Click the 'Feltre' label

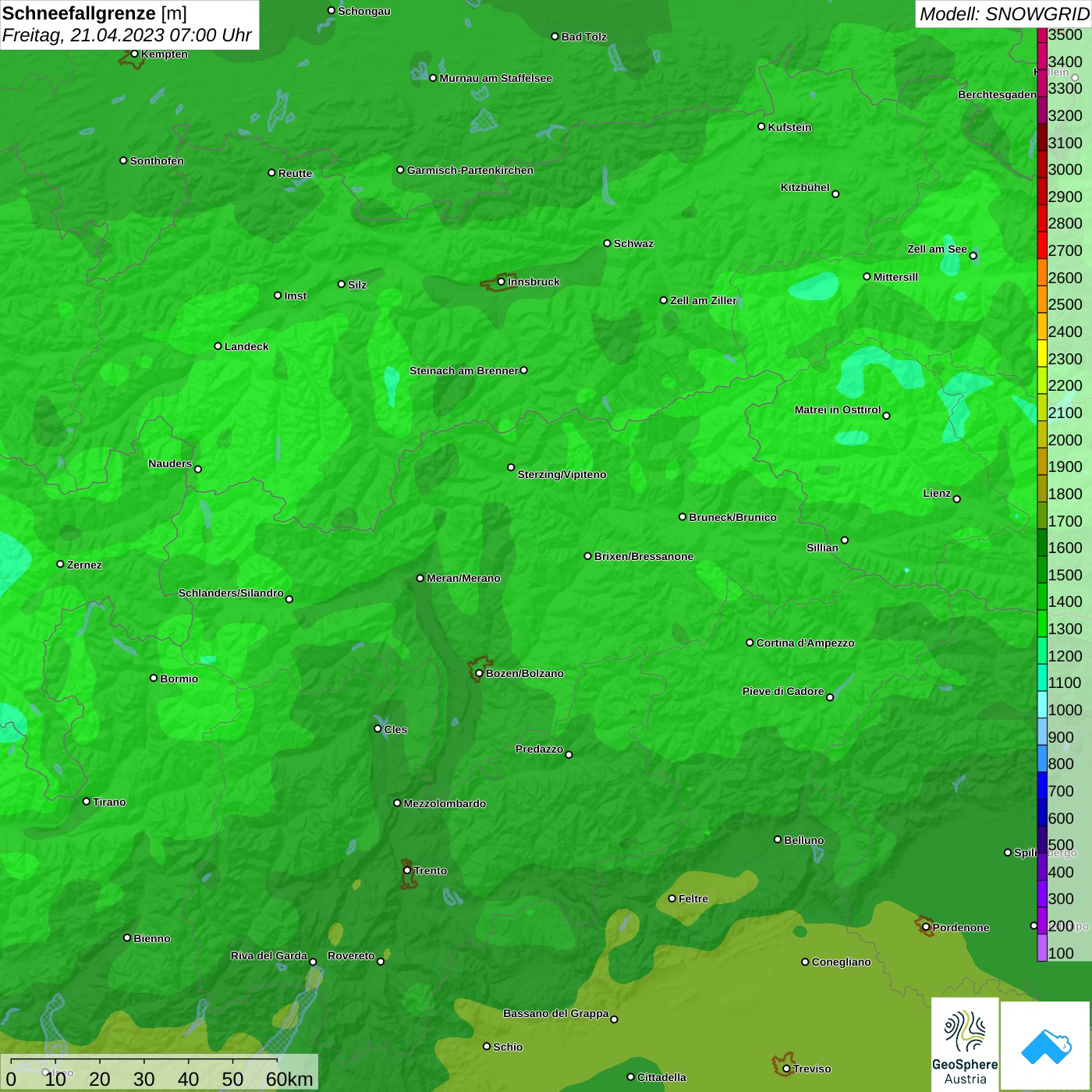click(693, 899)
